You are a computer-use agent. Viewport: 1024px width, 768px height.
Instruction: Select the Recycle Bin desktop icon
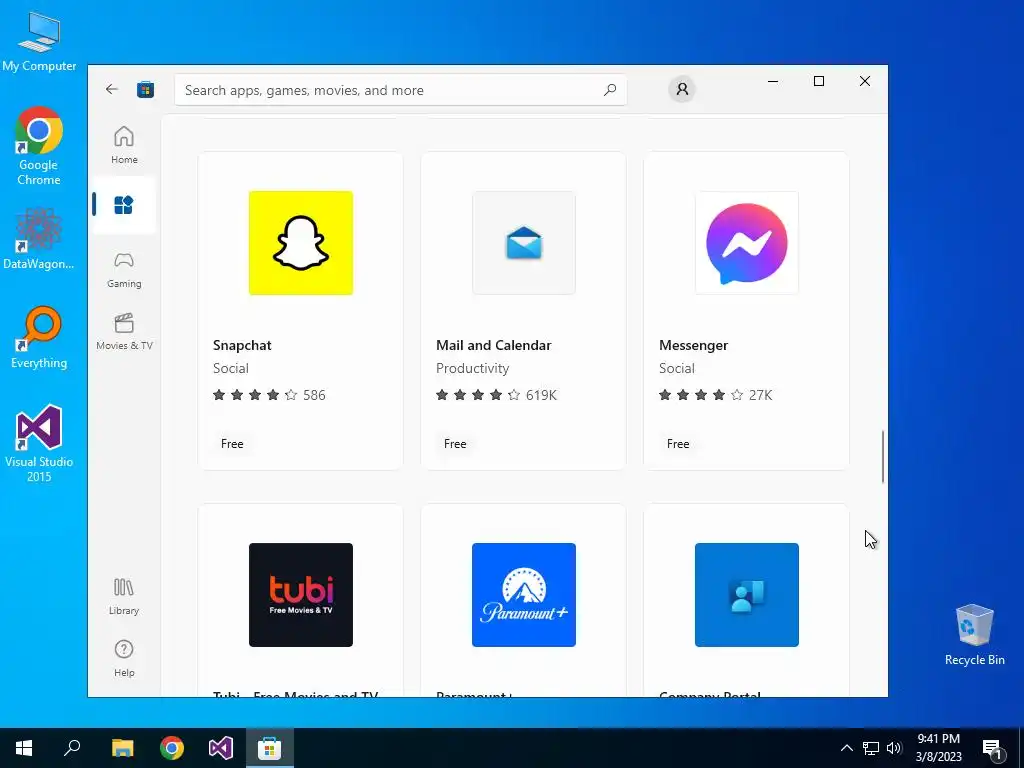pyautogui.click(x=974, y=635)
